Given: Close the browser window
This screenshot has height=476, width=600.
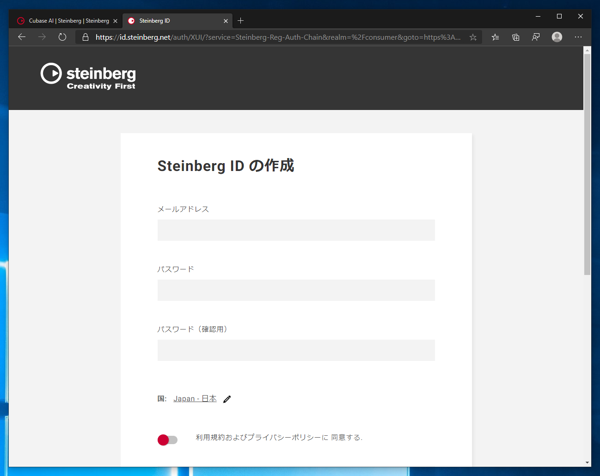Looking at the screenshot, I should (x=580, y=16).
